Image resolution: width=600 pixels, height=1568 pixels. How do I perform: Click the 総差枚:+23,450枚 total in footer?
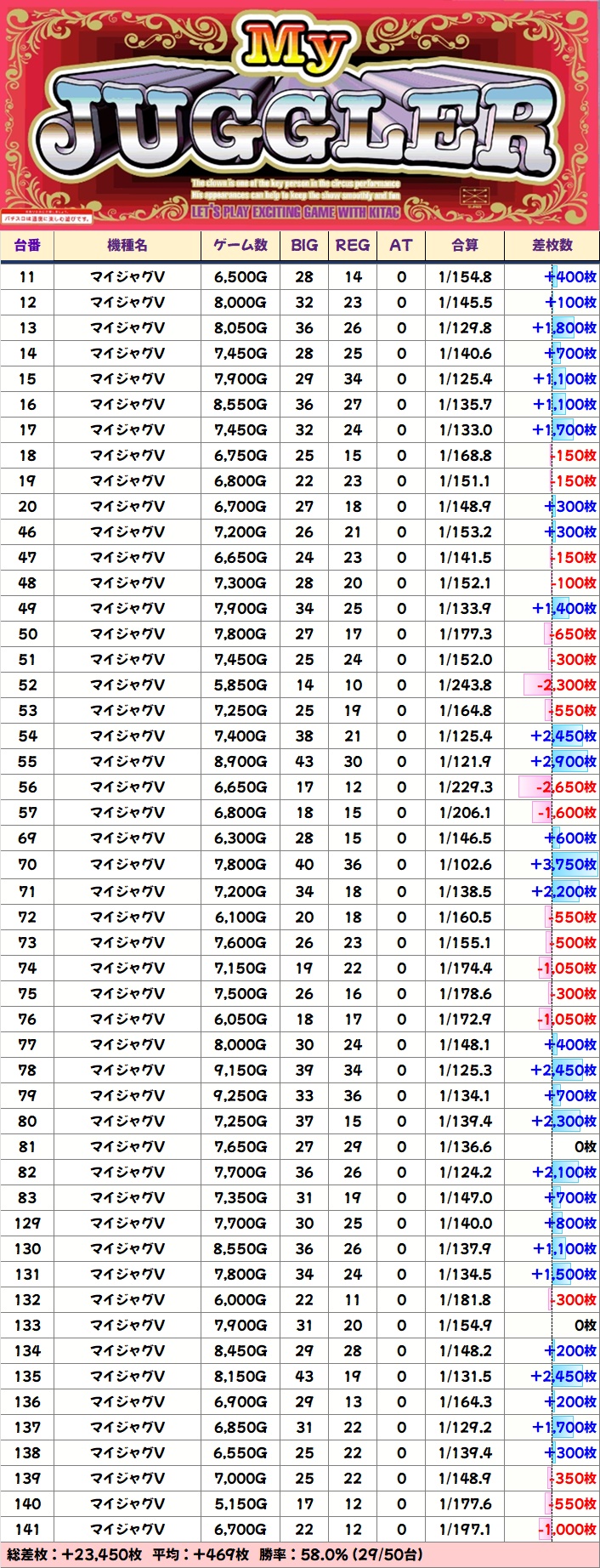click(x=74, y=1554)
